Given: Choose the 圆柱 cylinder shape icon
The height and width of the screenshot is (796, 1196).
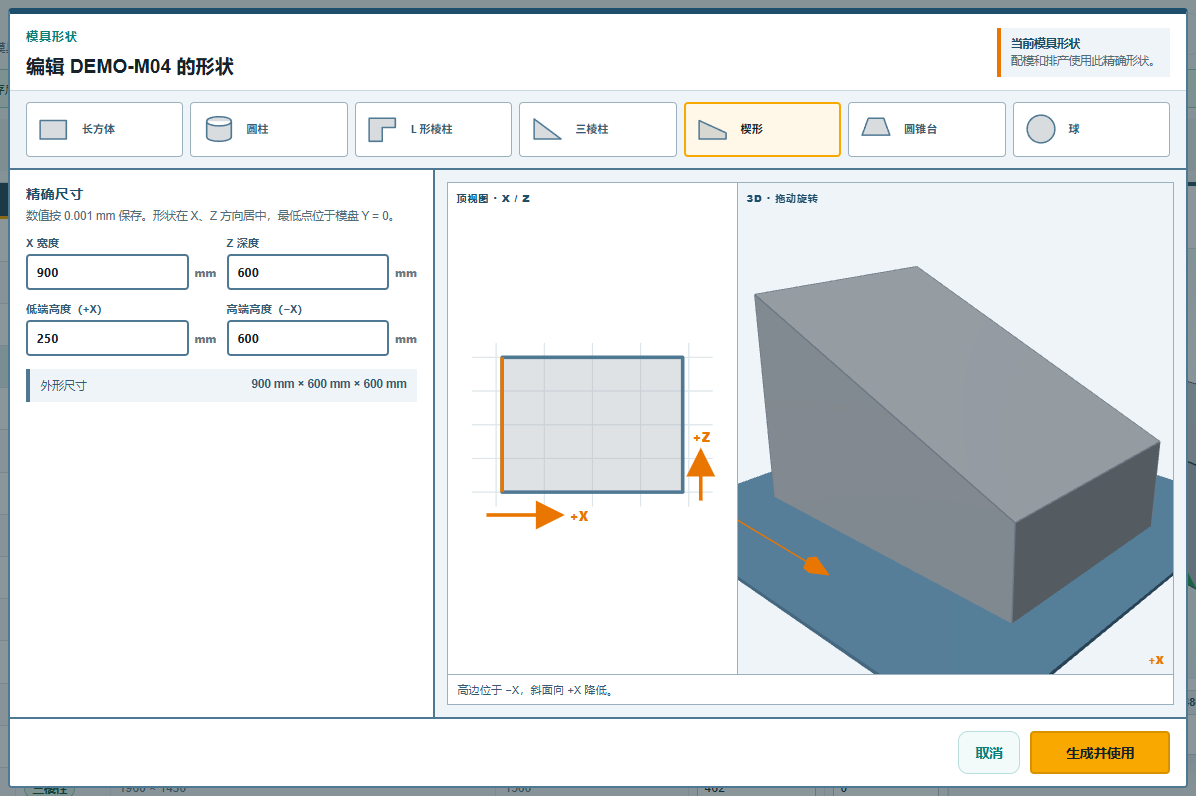Looking at the screenshot, I should click(x=219, y=130).
